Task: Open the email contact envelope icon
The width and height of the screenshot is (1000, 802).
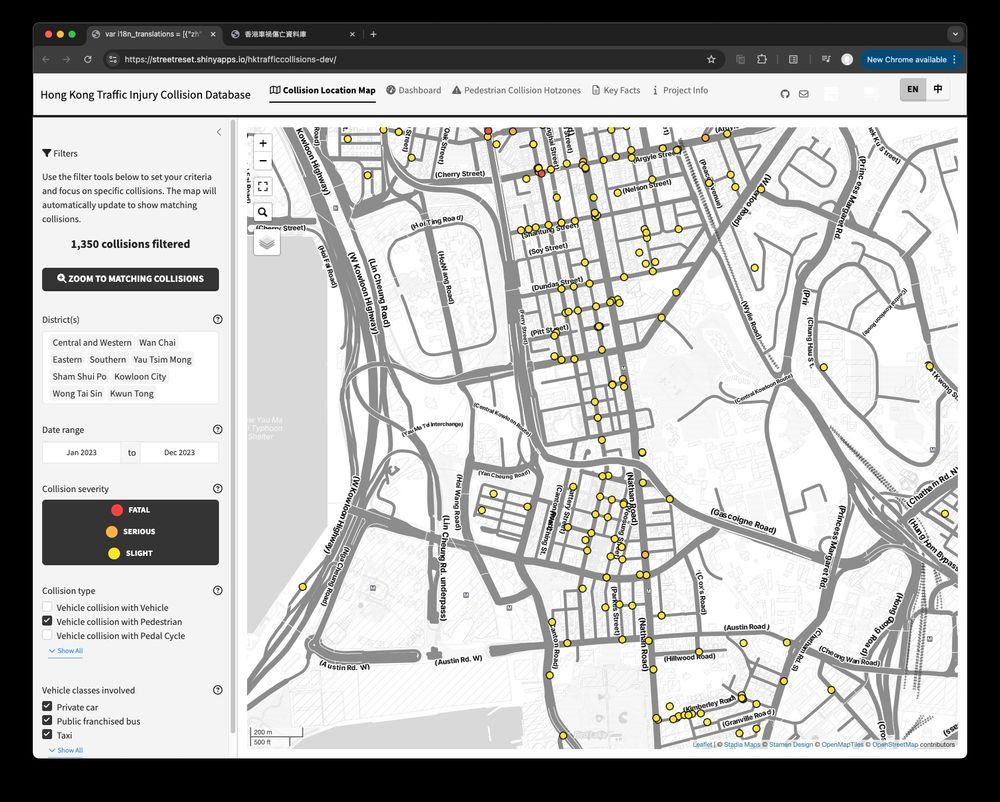Action: 804,94
